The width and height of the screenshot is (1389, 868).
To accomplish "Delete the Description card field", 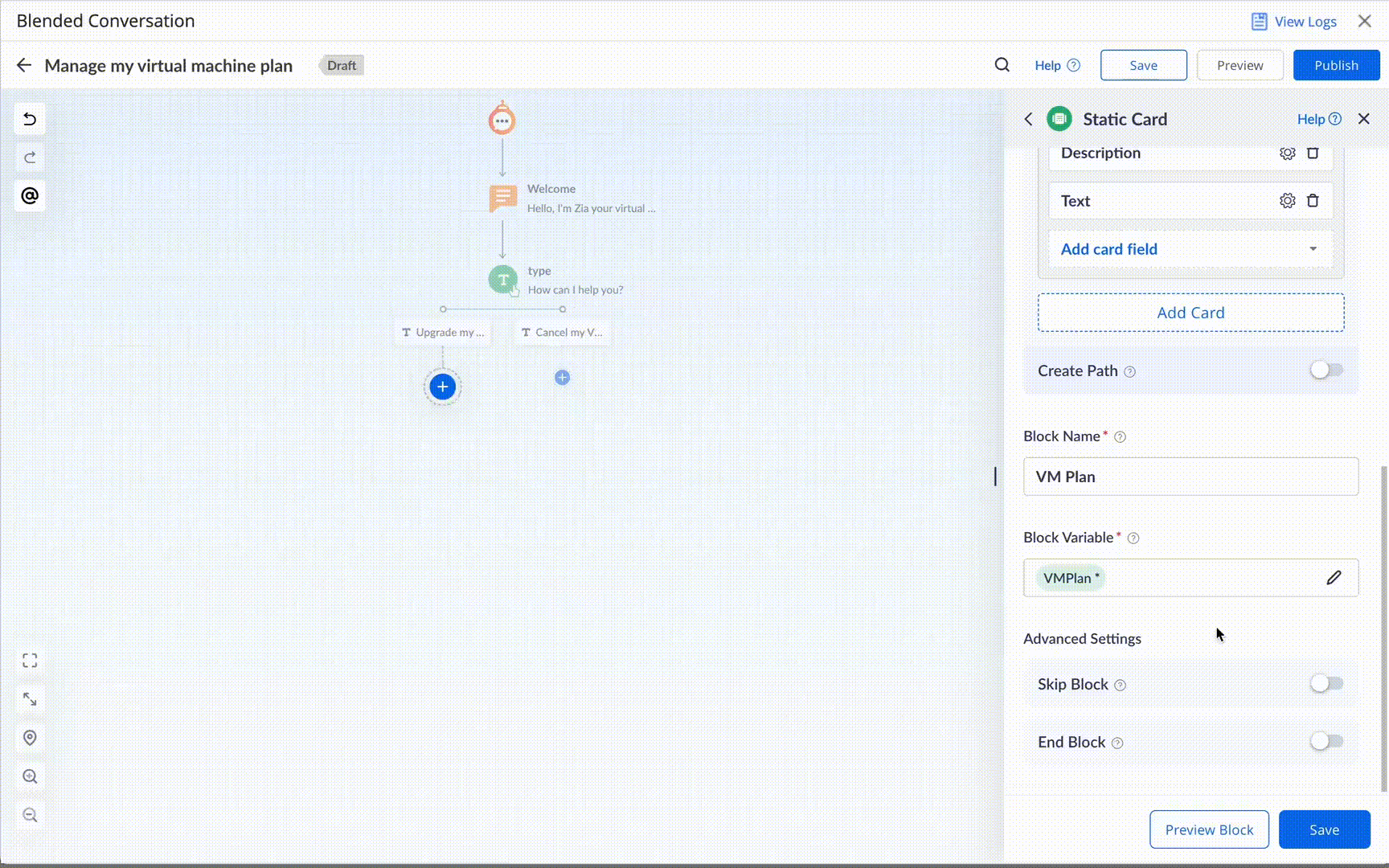I will point(1313,153).
